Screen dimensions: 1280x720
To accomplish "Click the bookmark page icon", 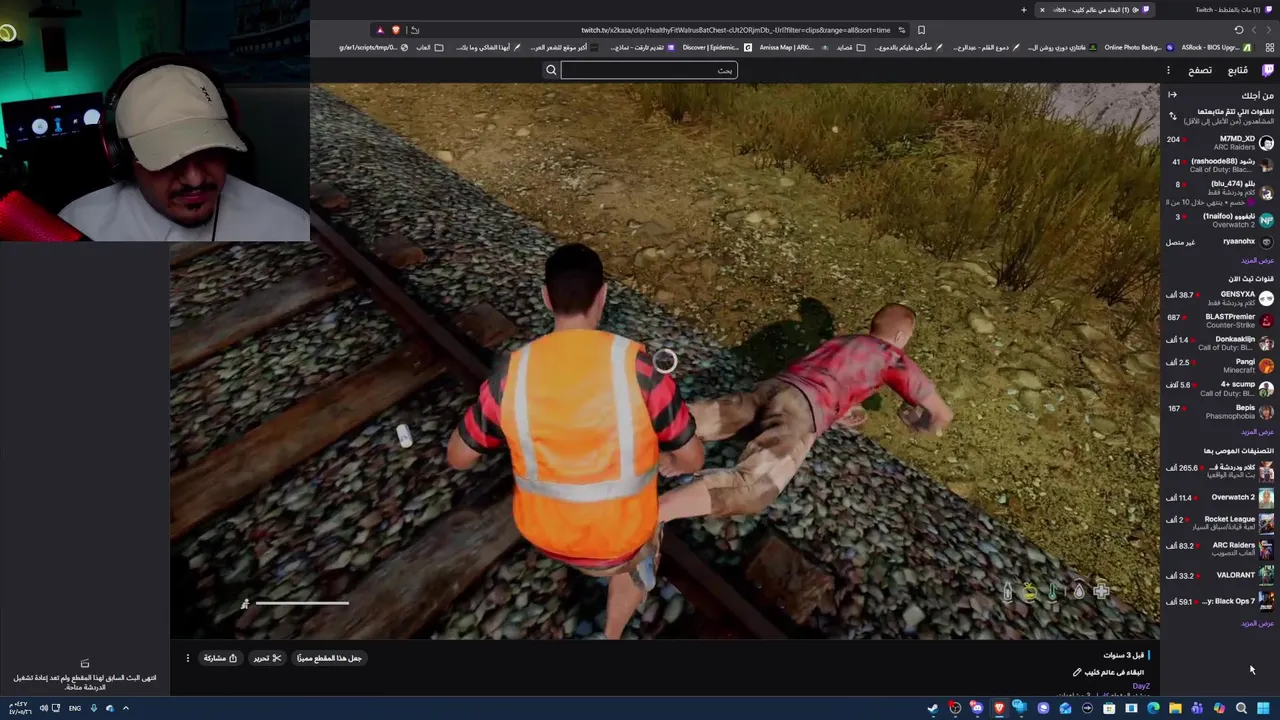I will 921,30.
